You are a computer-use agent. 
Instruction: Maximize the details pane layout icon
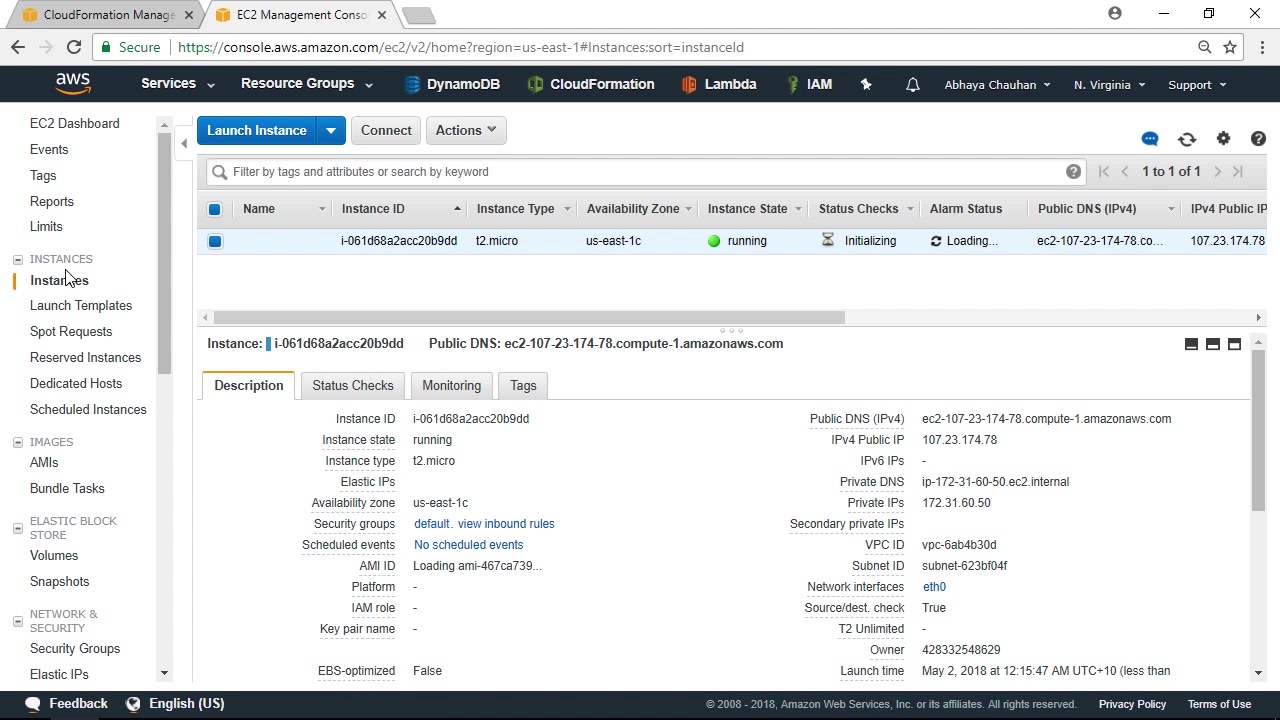pos(1234,344)
